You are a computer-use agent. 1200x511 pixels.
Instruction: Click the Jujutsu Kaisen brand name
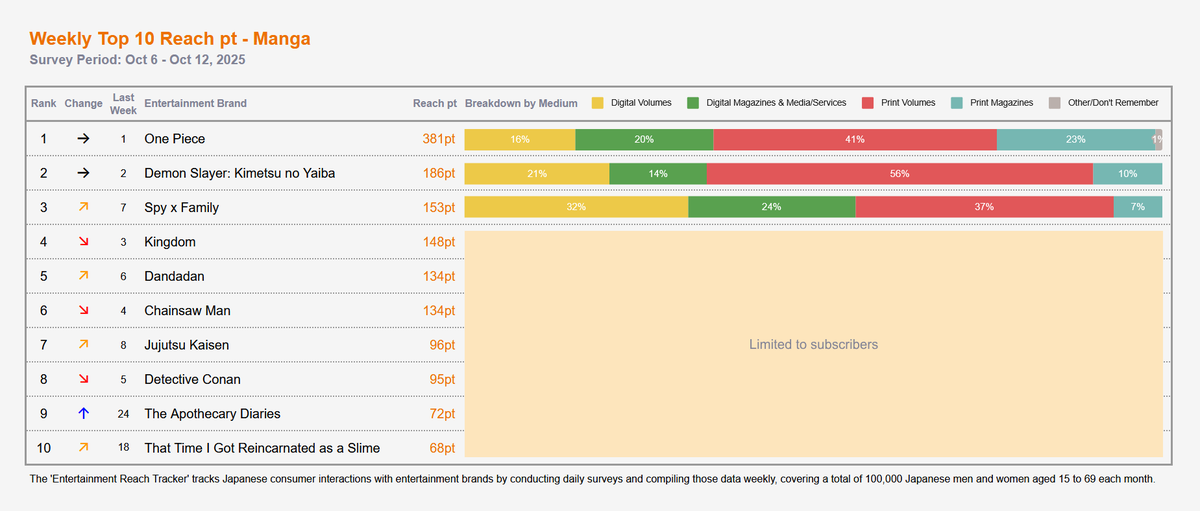(x=186, y=344)
